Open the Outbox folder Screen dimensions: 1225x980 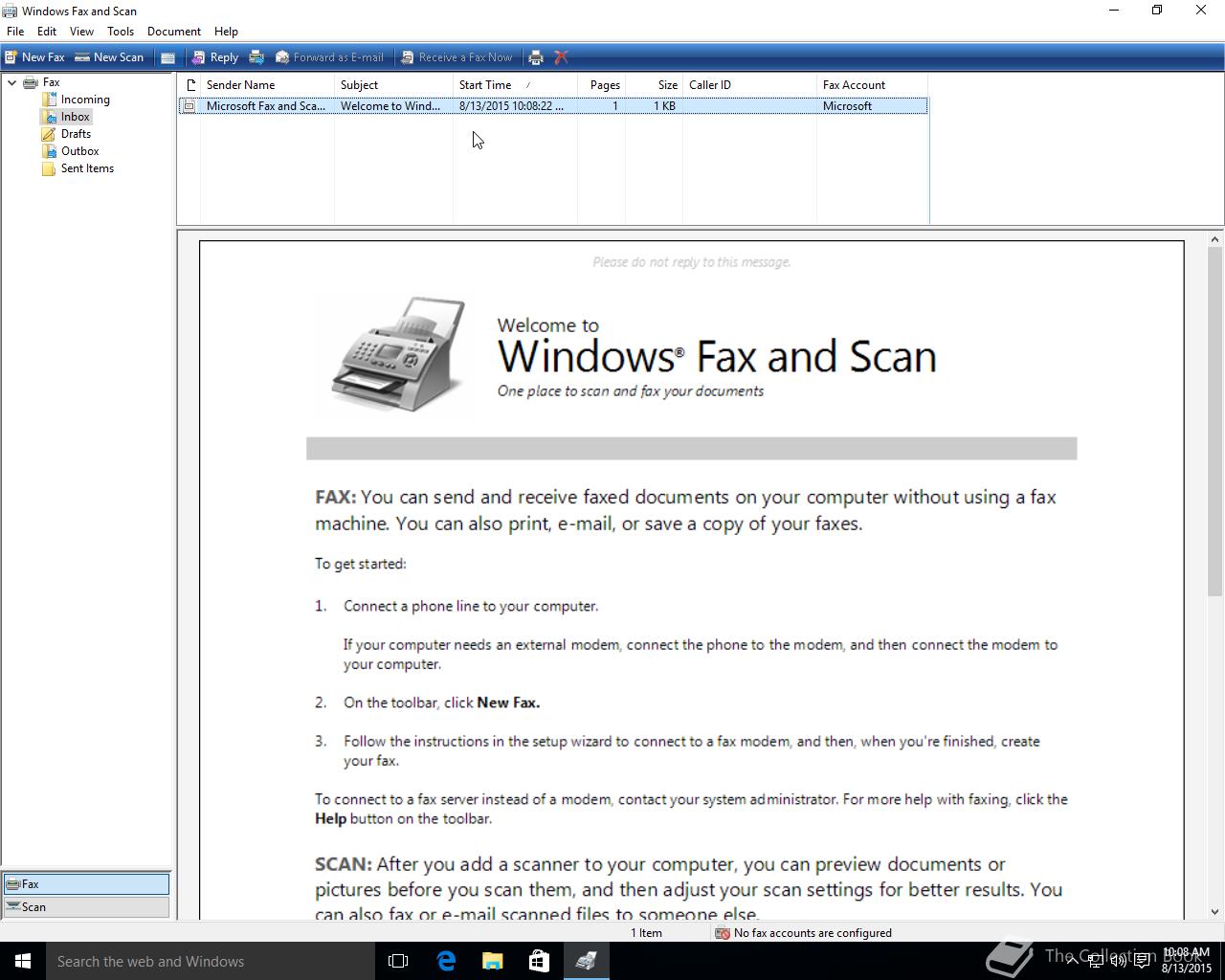pos(79,151)
